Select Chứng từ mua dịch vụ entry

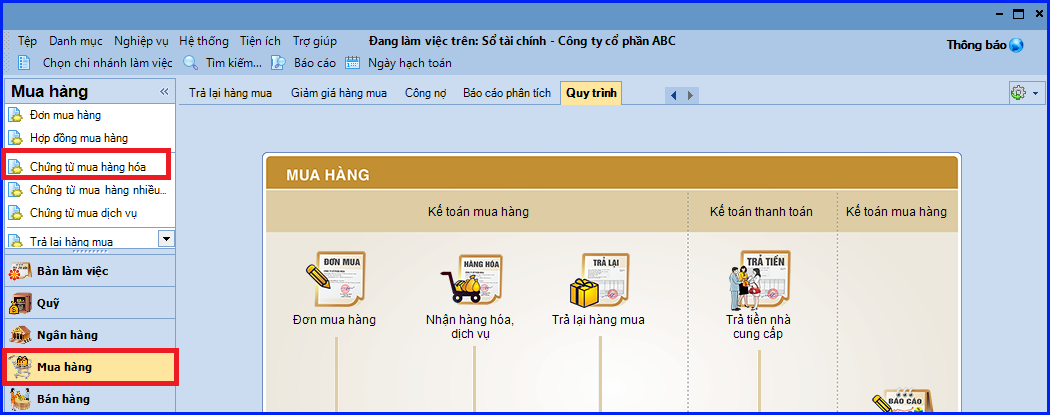click(84, 214)
